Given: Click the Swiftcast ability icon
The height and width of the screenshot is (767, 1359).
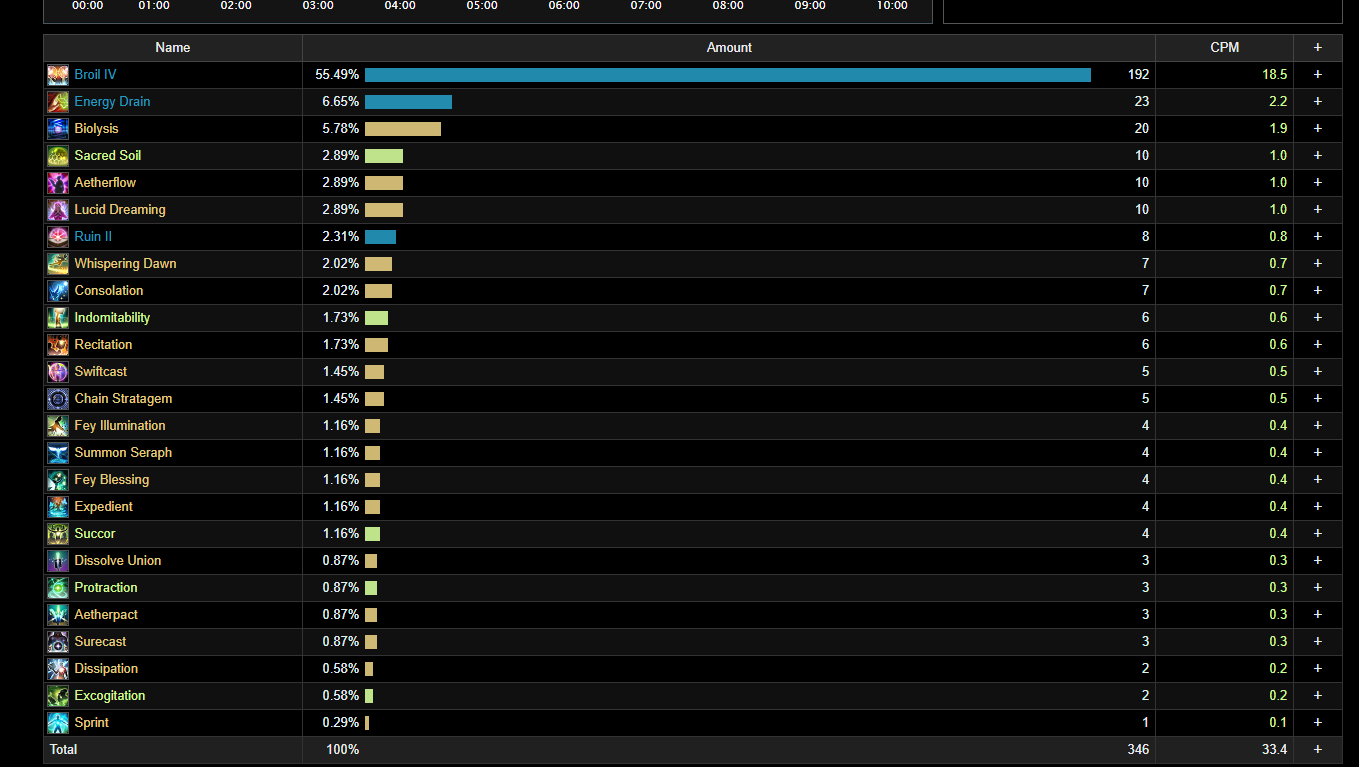Looking at the screenshot, I should tap(58, 372).
